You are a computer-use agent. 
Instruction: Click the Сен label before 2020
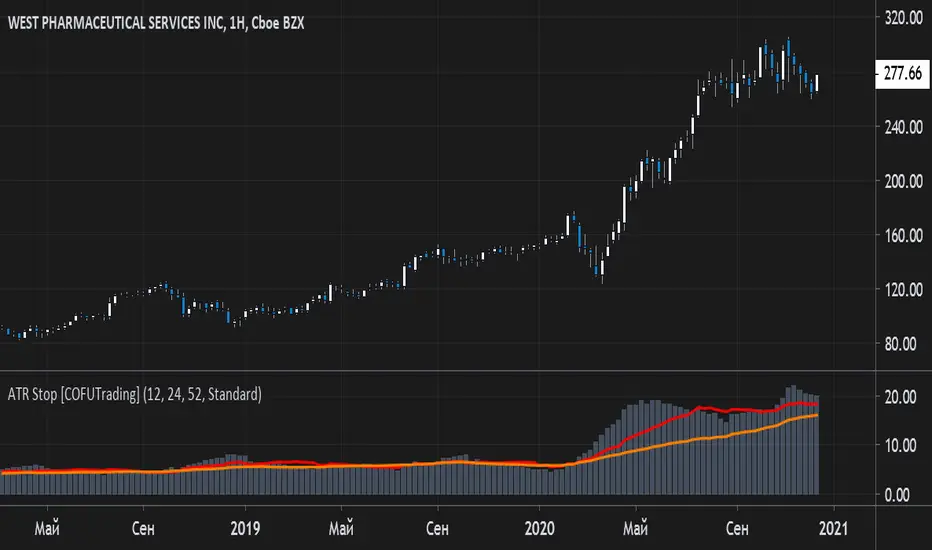437,528
